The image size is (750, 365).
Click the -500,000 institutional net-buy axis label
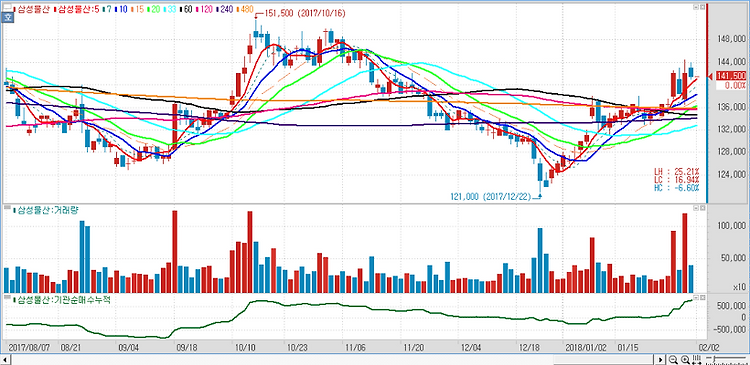[730, 329]
